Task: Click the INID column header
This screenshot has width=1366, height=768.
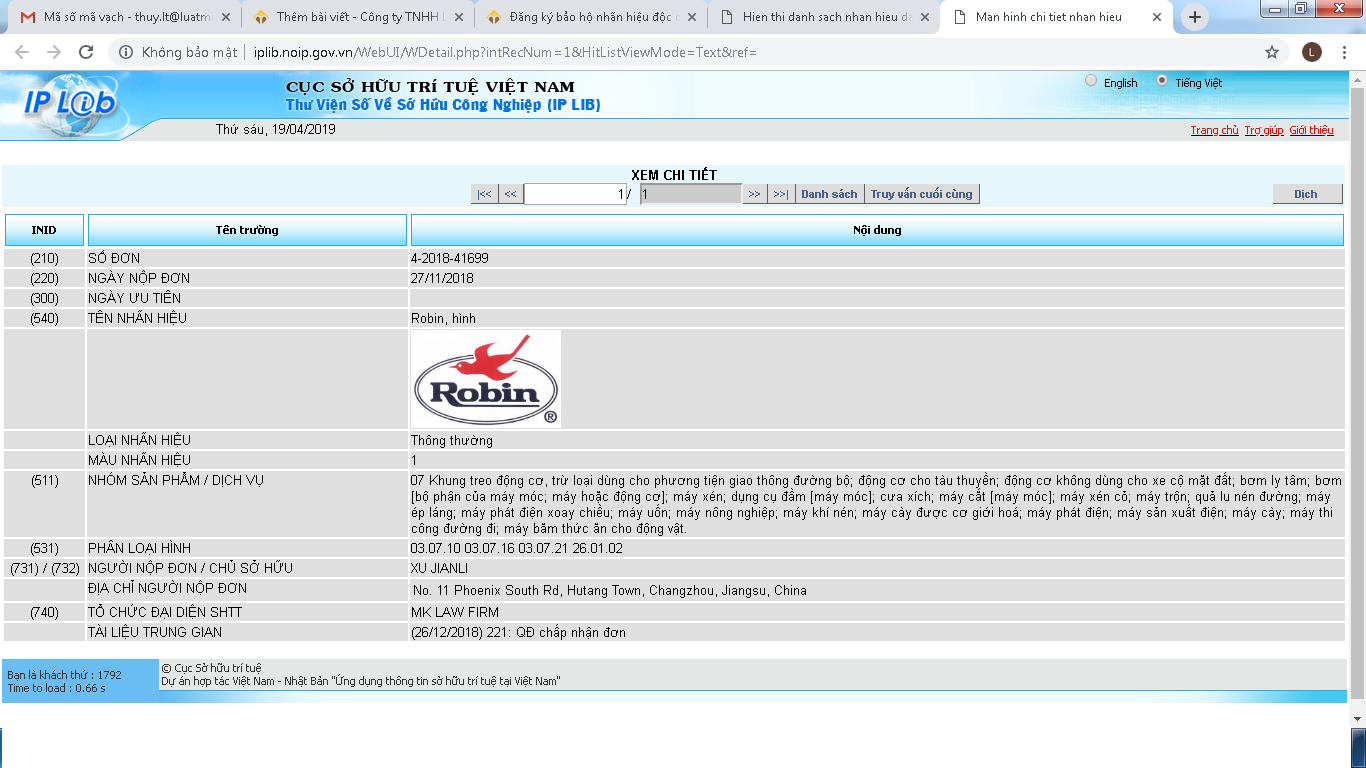Action: 44,230
